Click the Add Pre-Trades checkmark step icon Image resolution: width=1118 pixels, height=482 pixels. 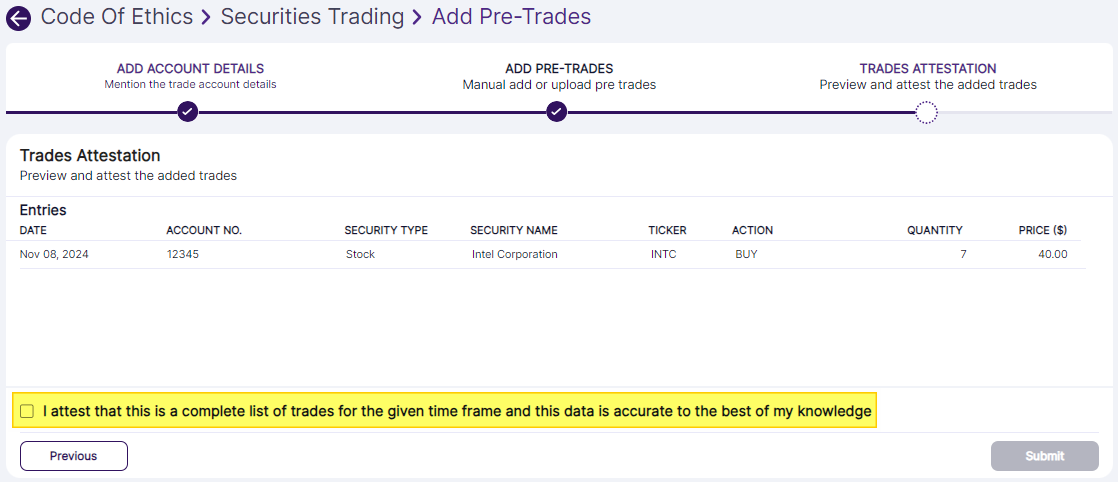pos(557,112)
